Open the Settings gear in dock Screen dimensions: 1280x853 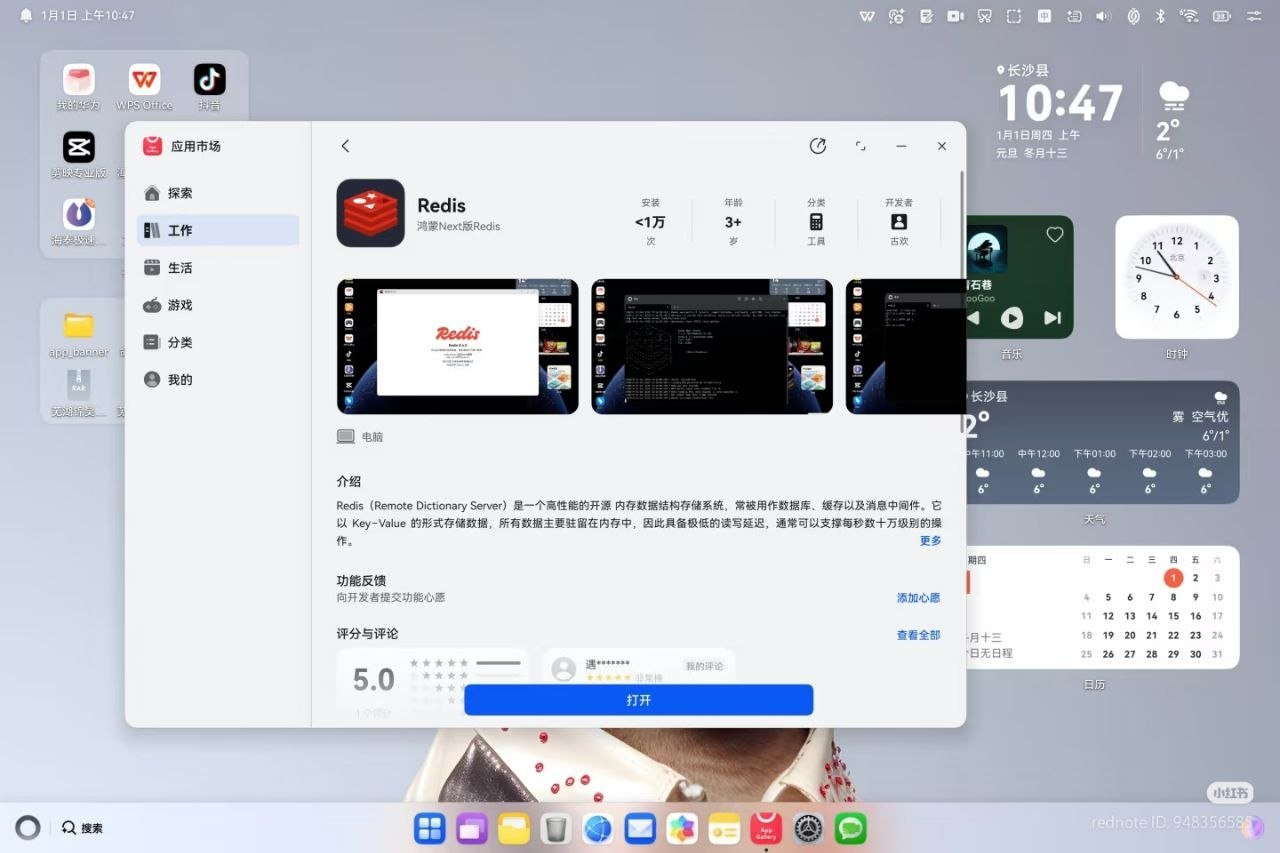click(808, 828)
